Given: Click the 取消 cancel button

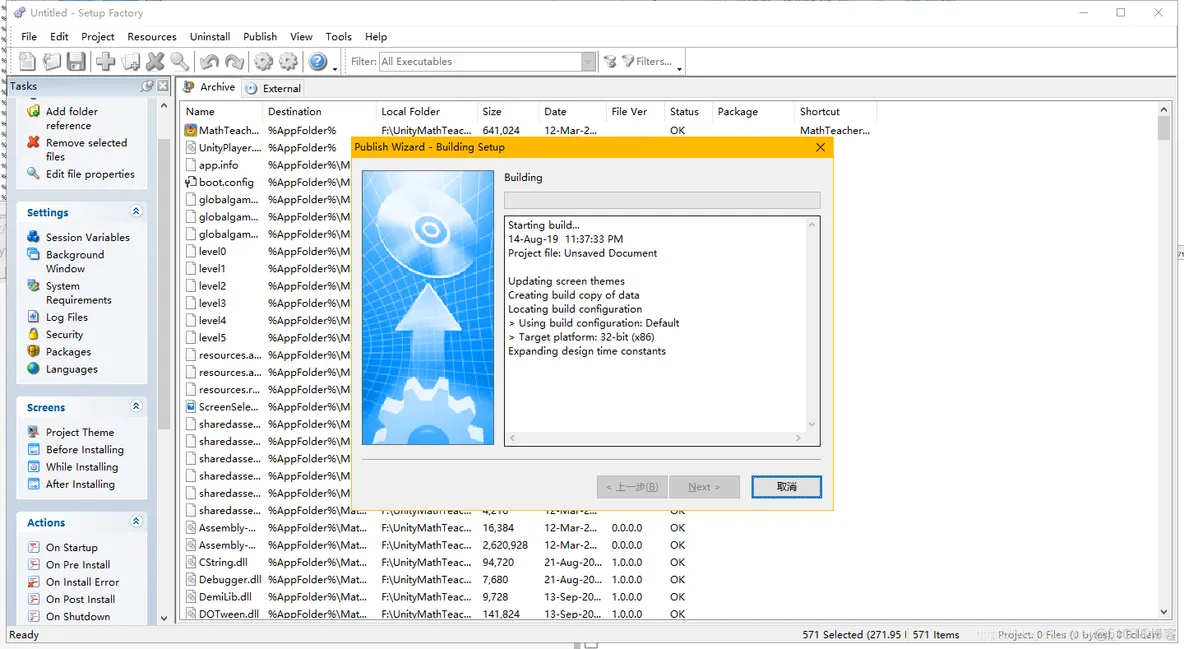Looking at the screenshot, I should click(786, 487).
